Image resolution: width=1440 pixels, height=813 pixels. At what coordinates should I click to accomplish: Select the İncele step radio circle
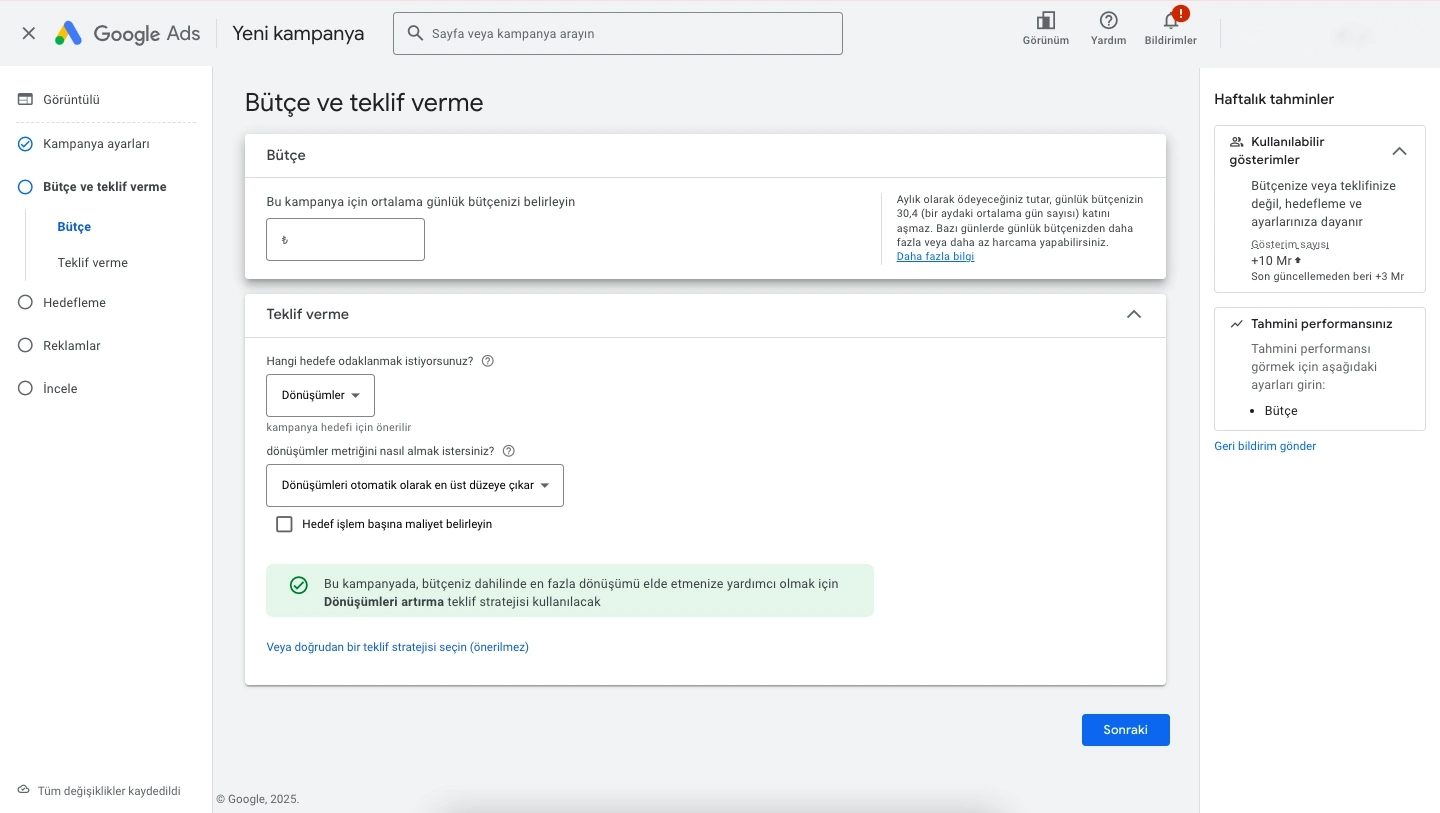point(26,388)
